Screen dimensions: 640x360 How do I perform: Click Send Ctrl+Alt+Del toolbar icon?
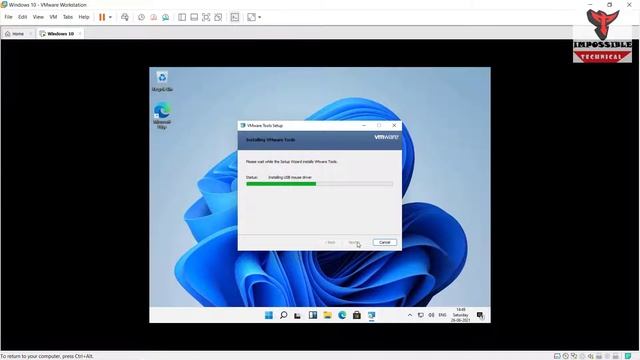(125, 17)
